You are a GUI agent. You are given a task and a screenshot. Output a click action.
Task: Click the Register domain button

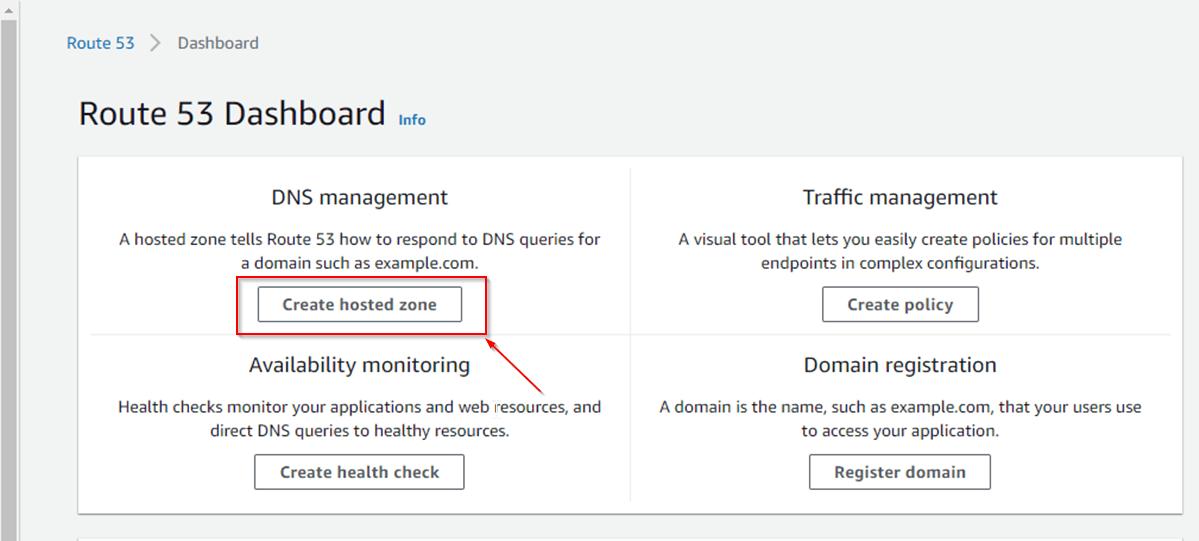(x=900, y=472)
